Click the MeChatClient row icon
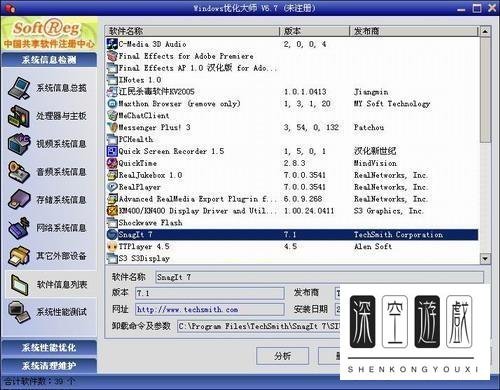Image resolution: width=500 pixels, height=390 pixels. click(112, 116)
